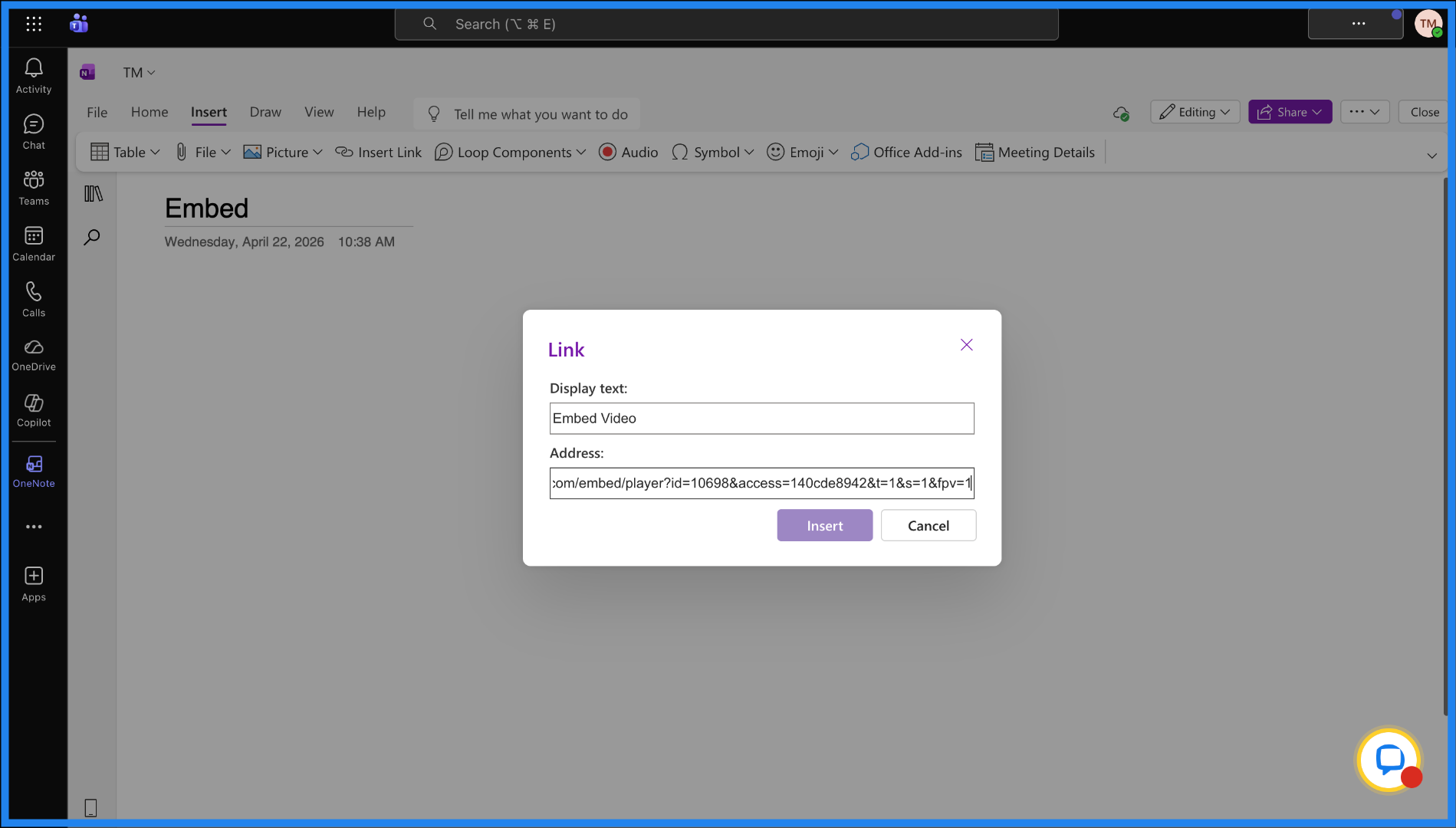Open the Calendar app
Image resolution: width=1456 pixels, height=828 pixels.
point(34,244)
